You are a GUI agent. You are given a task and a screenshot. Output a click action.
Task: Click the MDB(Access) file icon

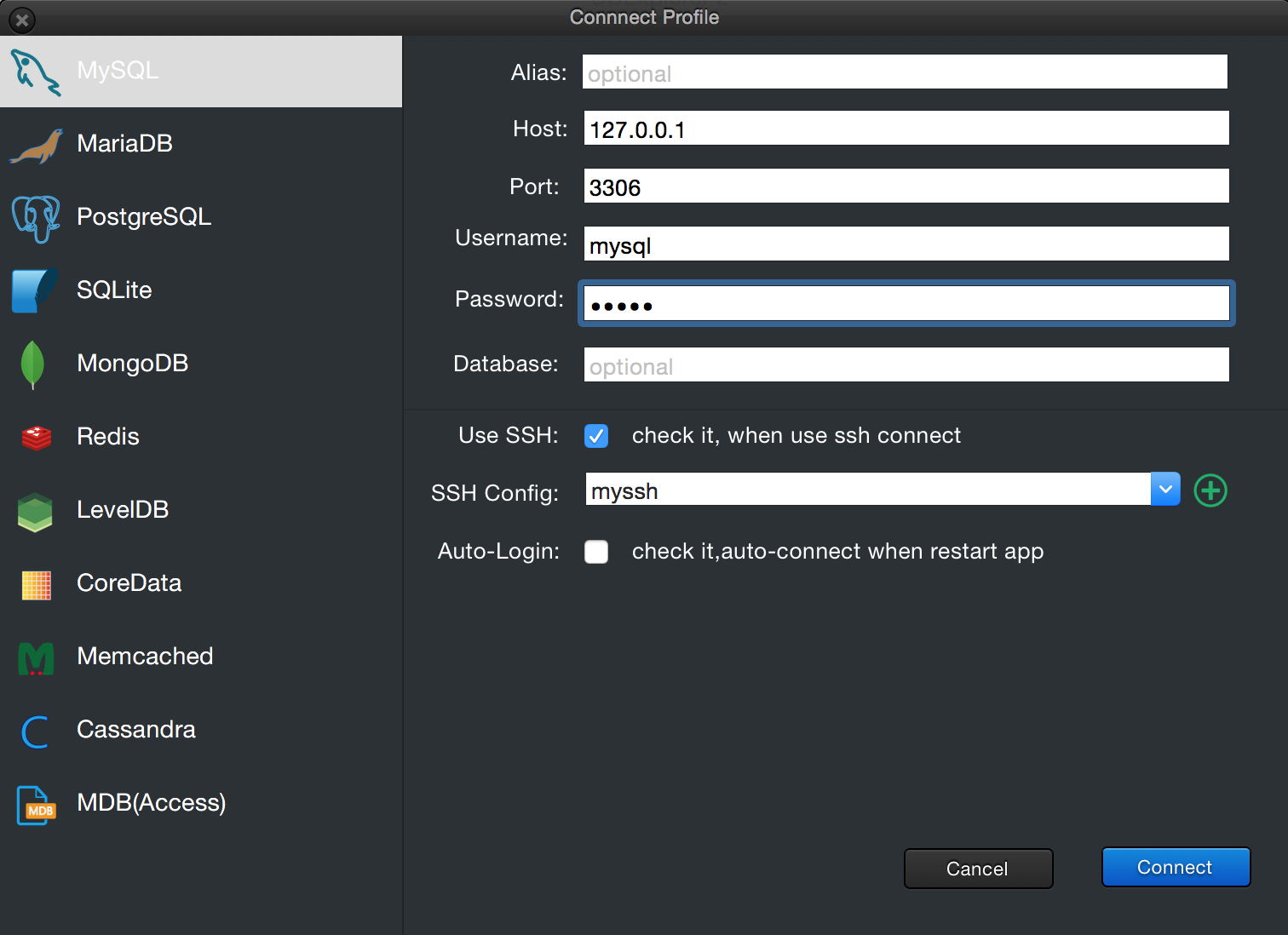[36, 805]
